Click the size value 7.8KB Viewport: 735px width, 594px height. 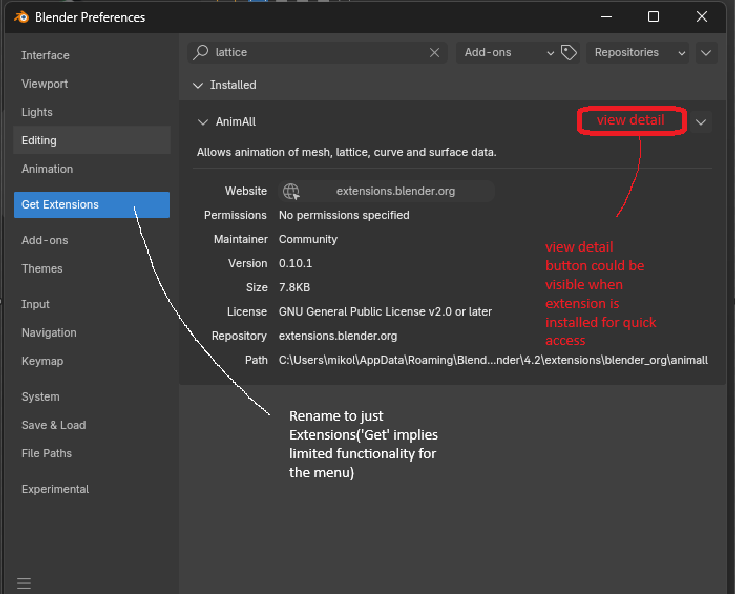pyautogui.click(x=294, y=287)
